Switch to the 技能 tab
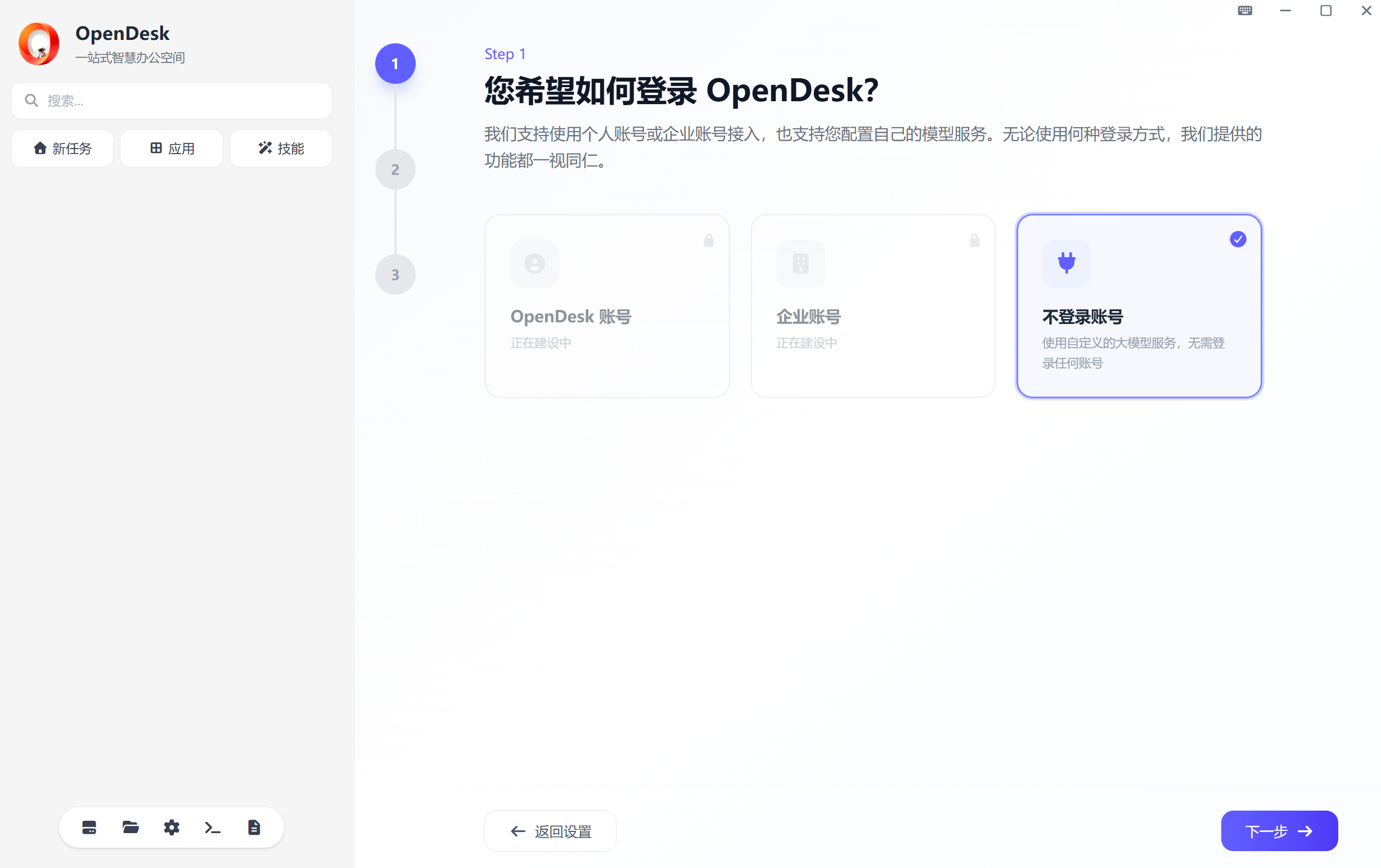1381x868 pixels. (281, 149)
